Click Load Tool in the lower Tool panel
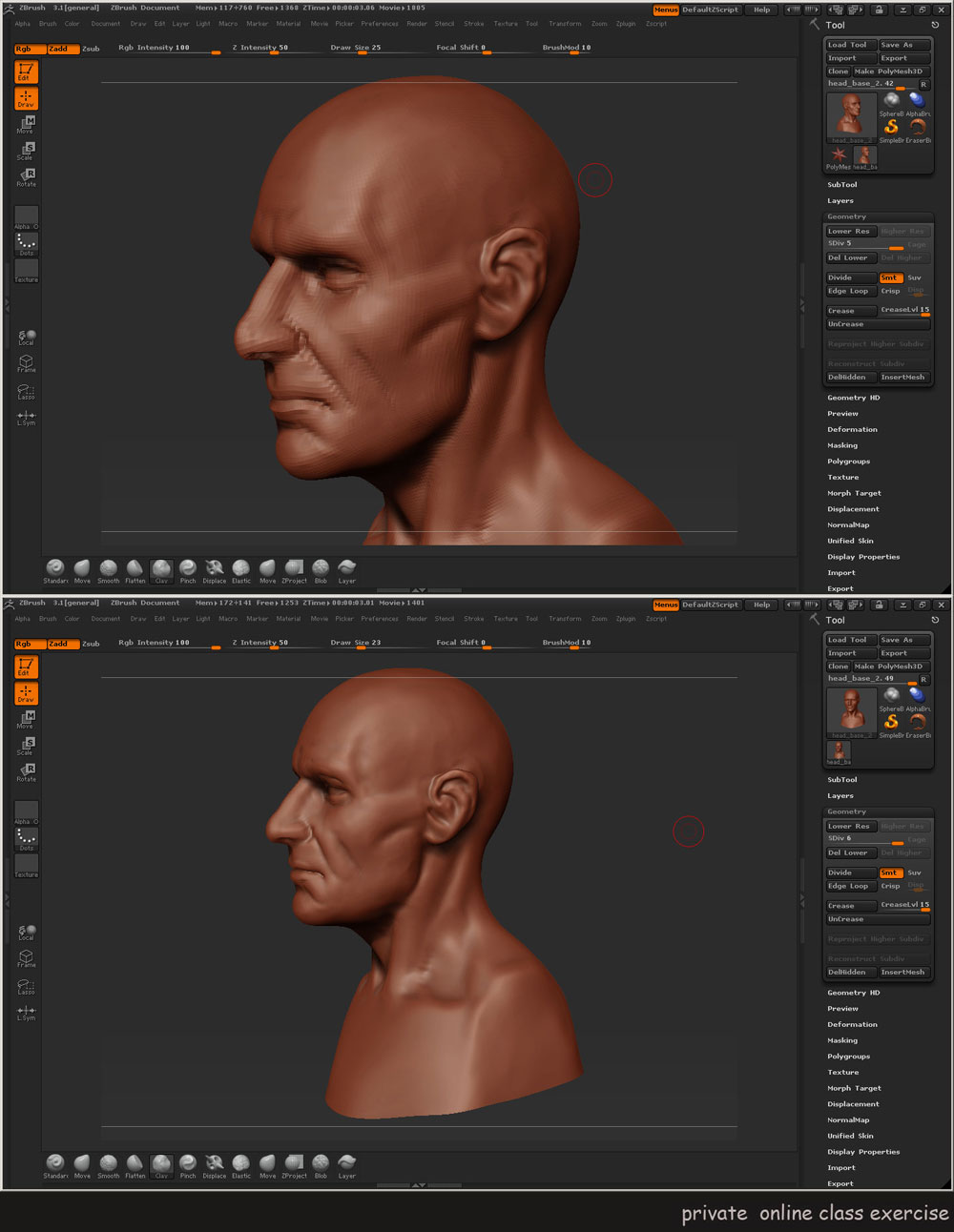This screenshot has height=1232, width=954. tap(849, 640)
